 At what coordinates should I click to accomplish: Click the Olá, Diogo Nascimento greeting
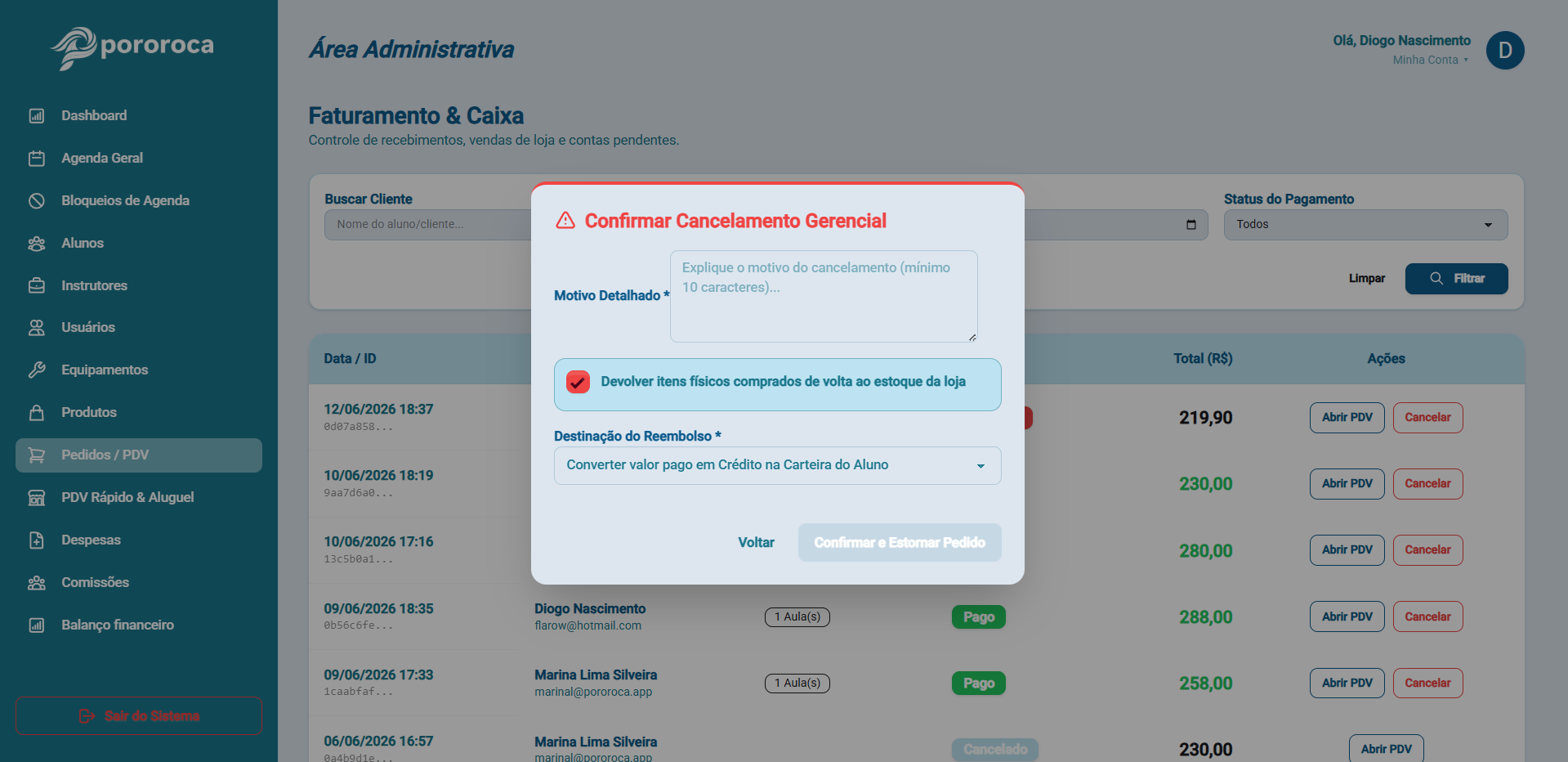tap(1401, 41)
